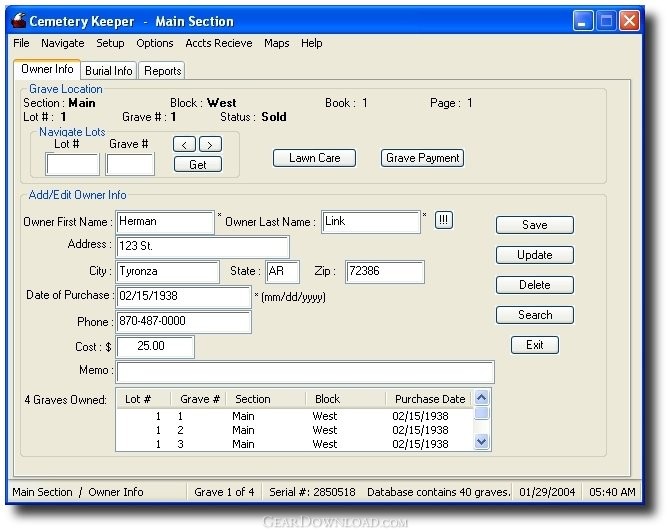Click the 'Sold' status value
The image size is (670, 530).
pos(274,117)
